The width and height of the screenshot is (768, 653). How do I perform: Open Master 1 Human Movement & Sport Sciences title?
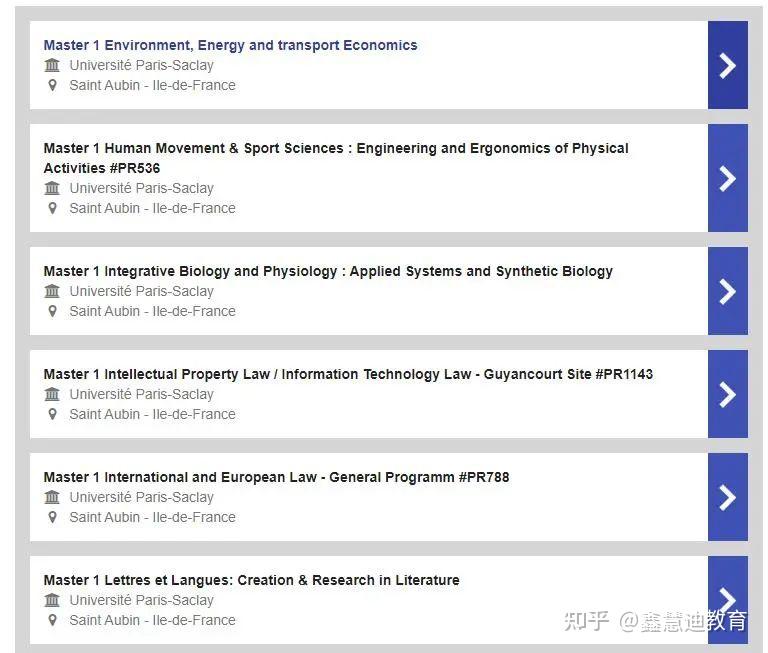click(x=336, y=158)
